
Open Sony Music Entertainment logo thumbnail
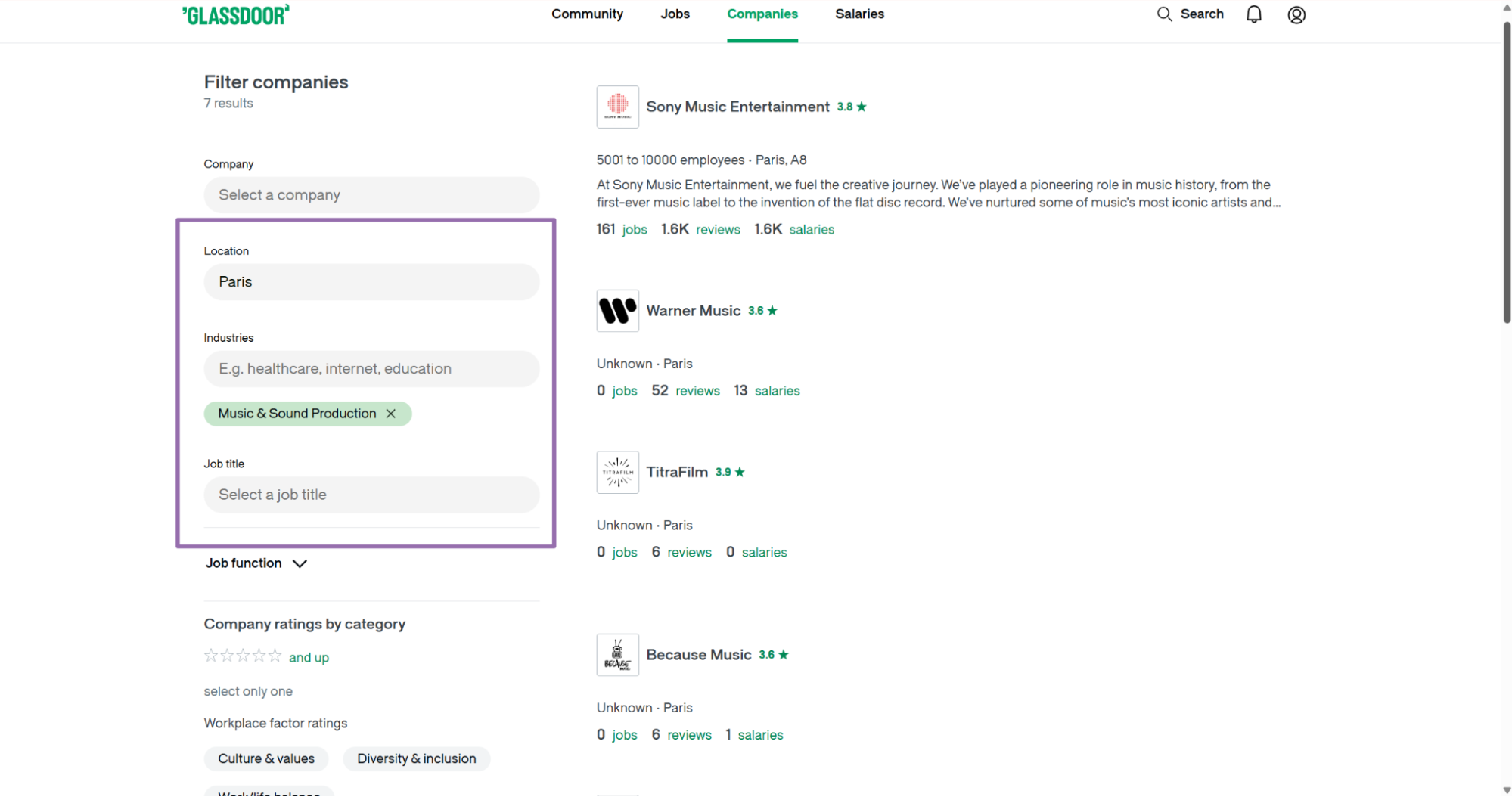coord(617,107)
